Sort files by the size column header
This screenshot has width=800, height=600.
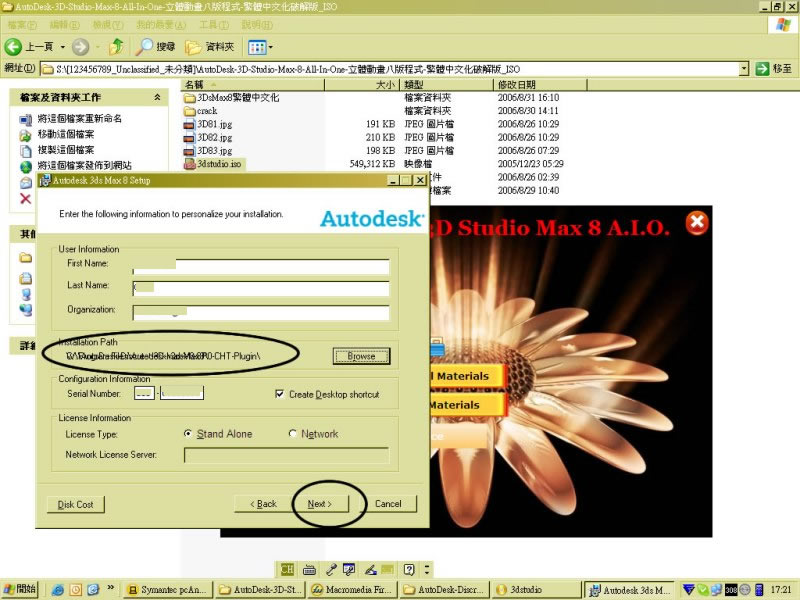pos(362,85)
